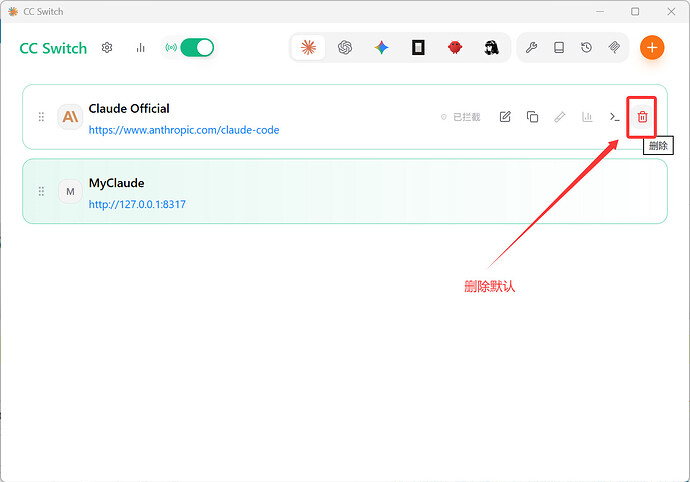This screenshot has height=482, width=690.
Task: Open usage chart icon for Claude Official
Action: tap(587, 117)
